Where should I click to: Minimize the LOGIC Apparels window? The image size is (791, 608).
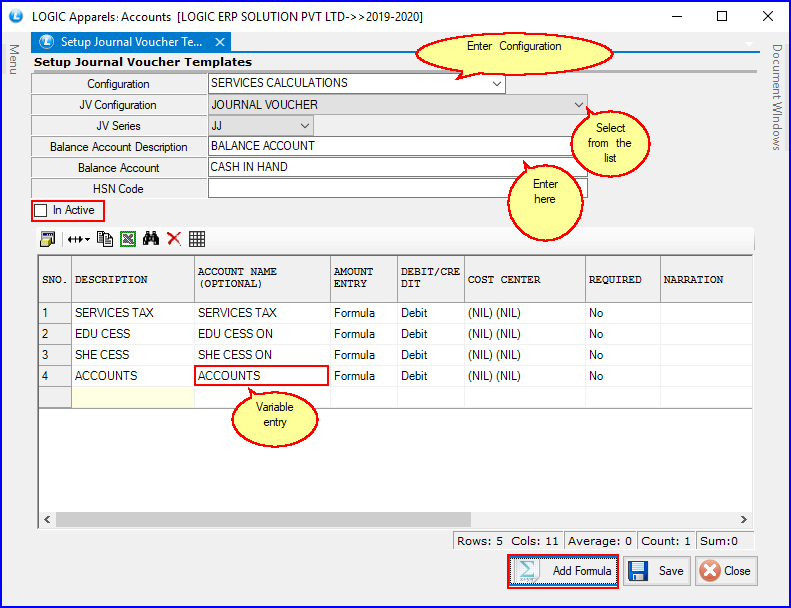pyautogui.click(x=677, y=16)
